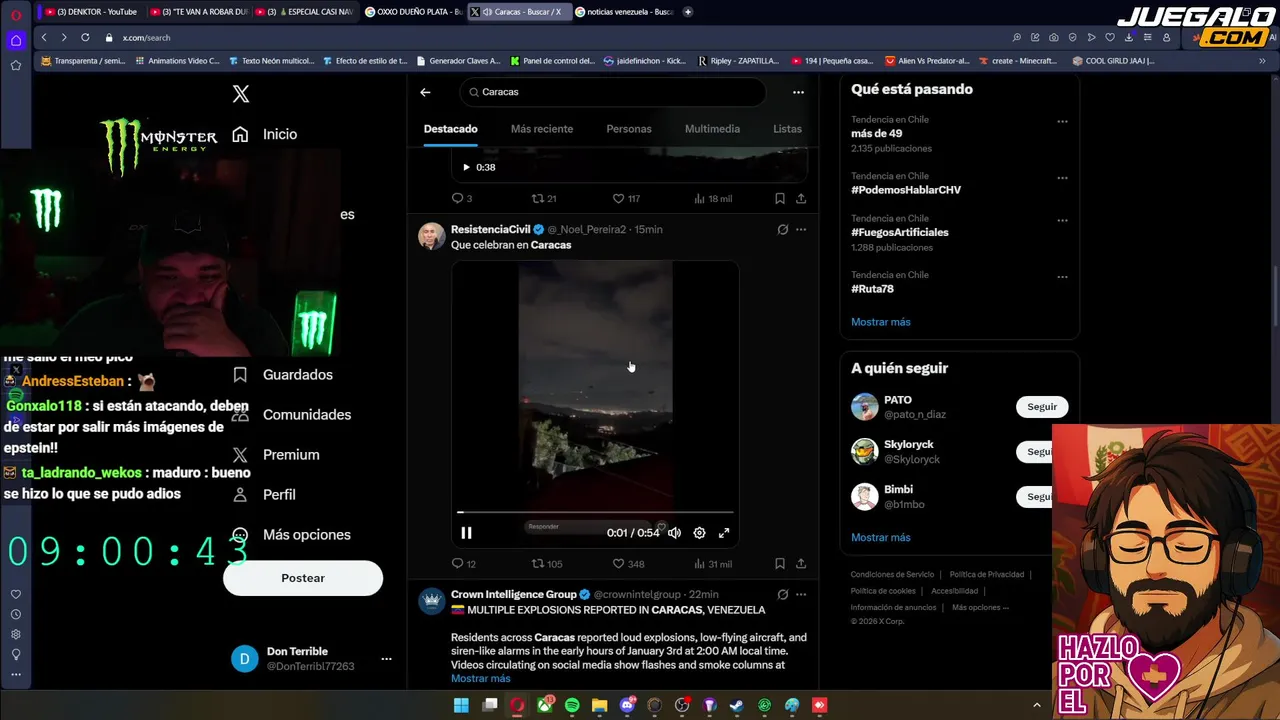Follow PATO with Seguir button
Viewport: 1280px width, 720px height.
coord(1042,407)
